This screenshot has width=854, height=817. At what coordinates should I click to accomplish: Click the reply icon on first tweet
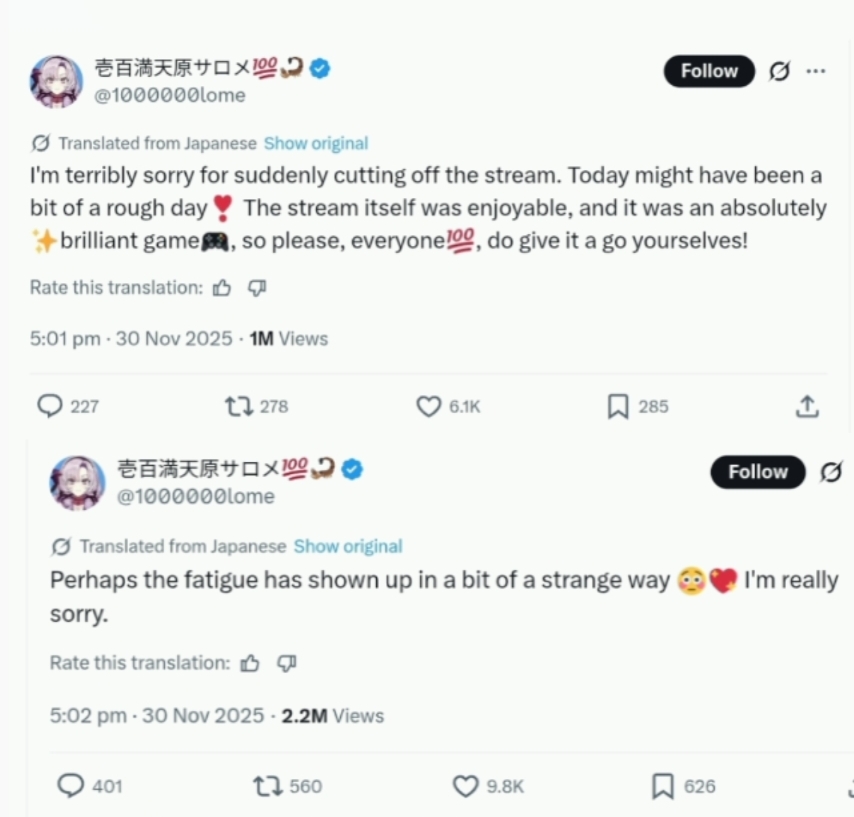click(x=50, y=406)
